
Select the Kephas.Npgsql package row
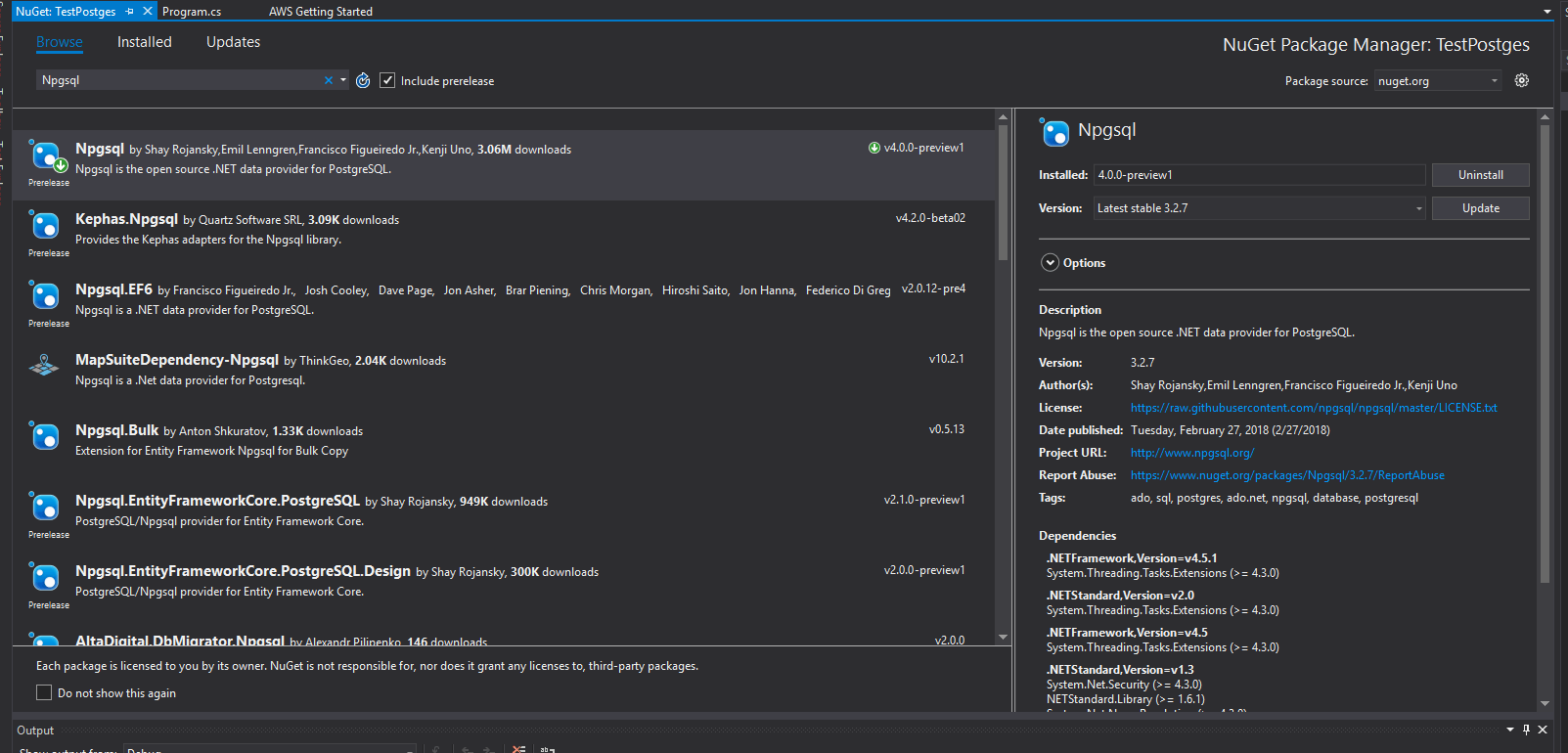click(504, 236)
